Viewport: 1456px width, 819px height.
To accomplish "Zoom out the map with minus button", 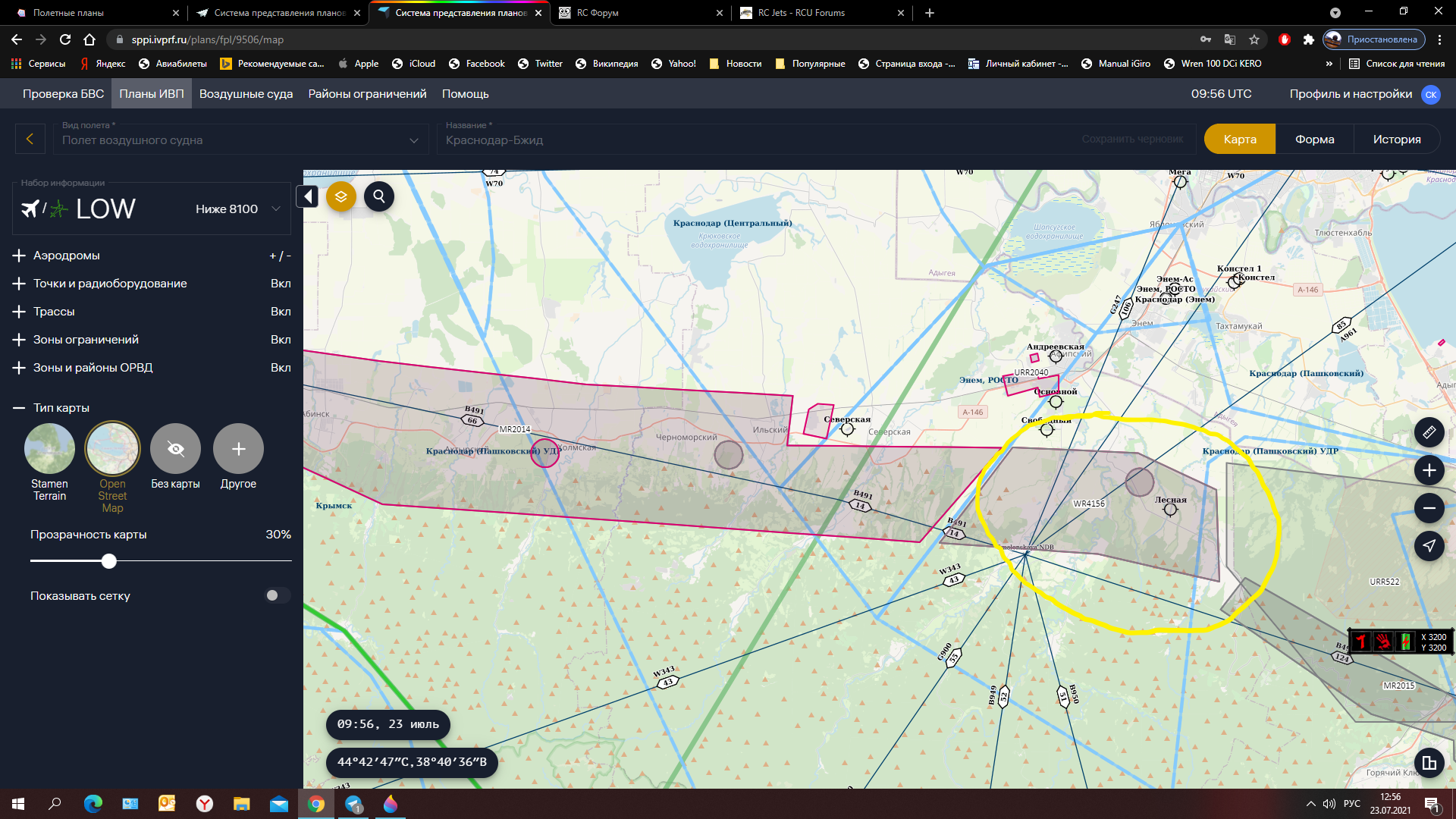I will point(1429,508).
